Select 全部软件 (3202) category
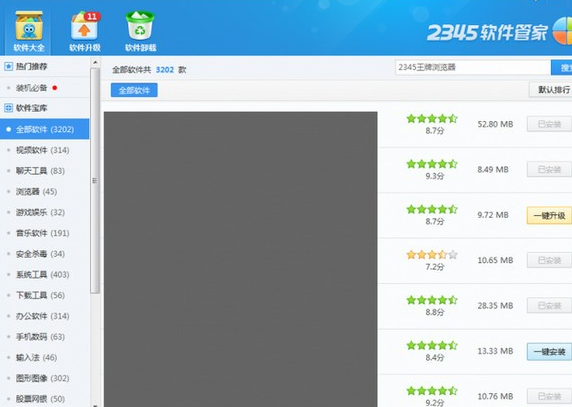Viewport: 572px width, 407px height. [45, 129]
